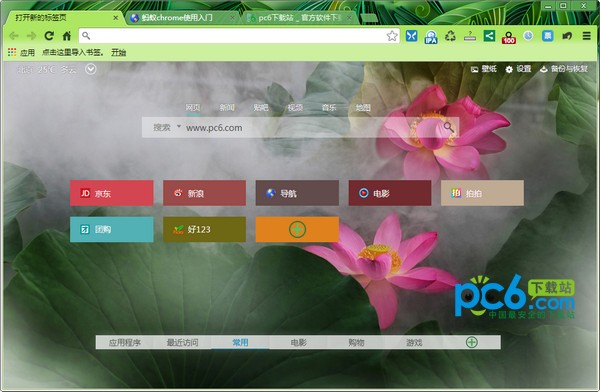Viewport: 600px width, 392px height.
Task: Open the 电影 movie tile
Action: (x=390, y=193)
